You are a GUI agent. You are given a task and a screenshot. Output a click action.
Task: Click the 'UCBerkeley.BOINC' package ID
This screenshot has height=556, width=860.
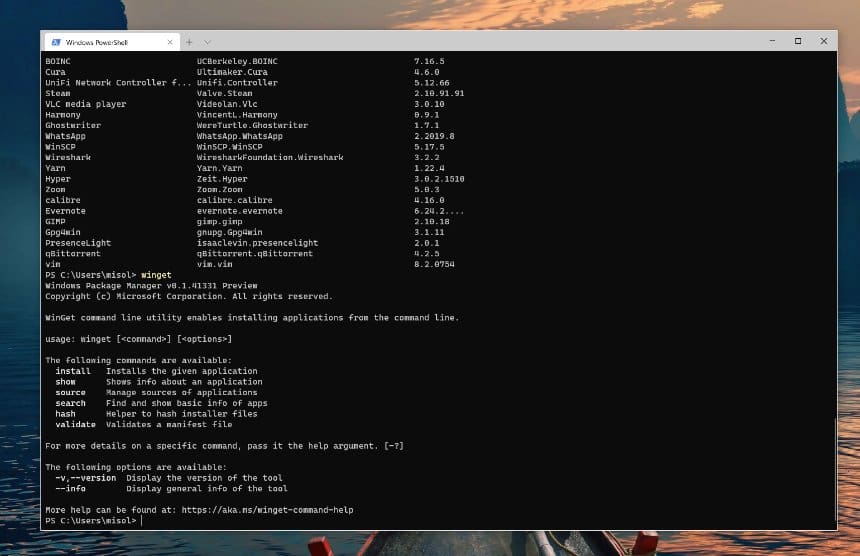pyautogui.click(x=237, y=61)
